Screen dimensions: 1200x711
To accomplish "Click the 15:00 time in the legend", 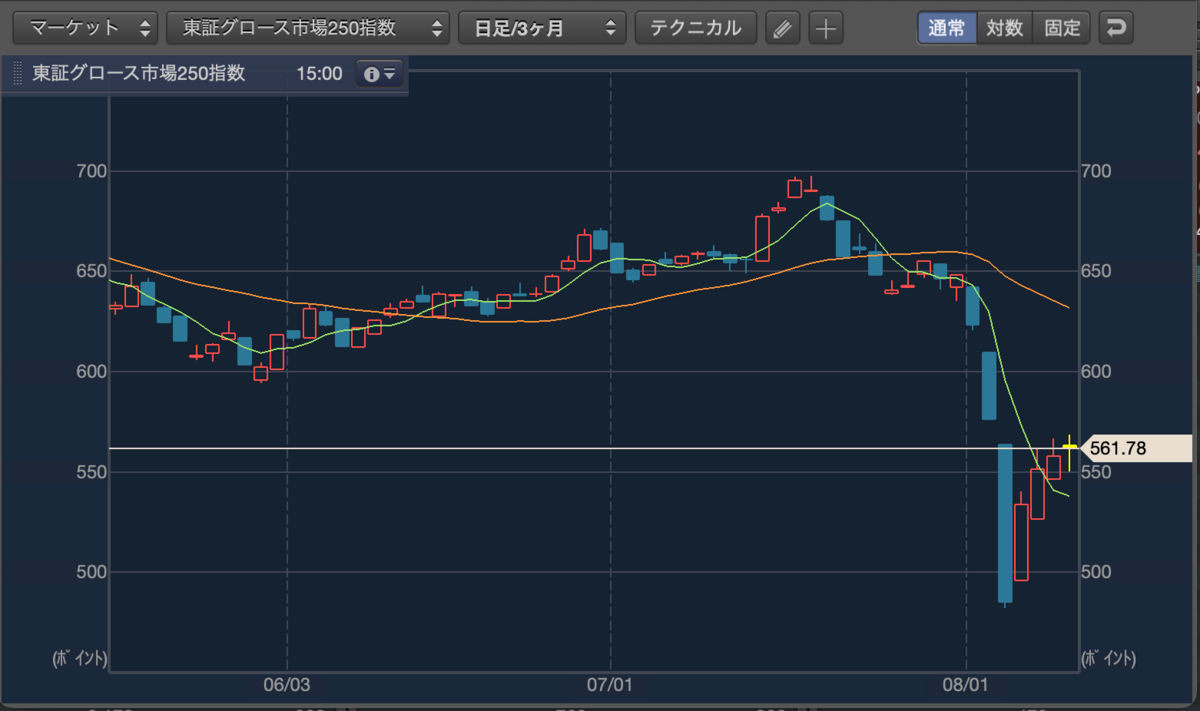I will 319,74.
